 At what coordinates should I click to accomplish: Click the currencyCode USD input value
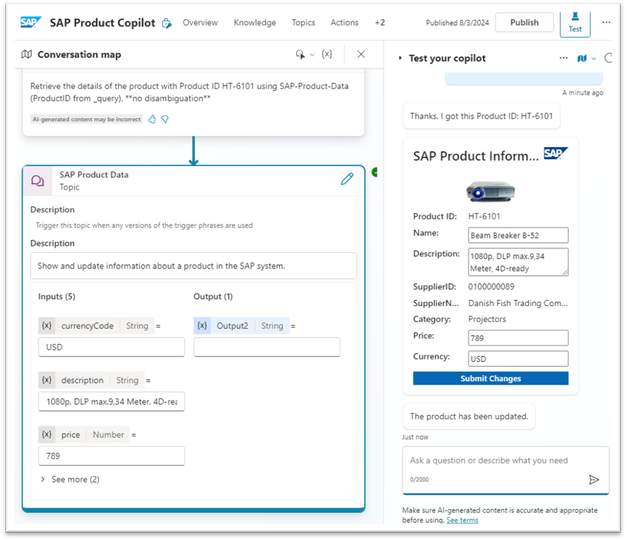[112, 347]
